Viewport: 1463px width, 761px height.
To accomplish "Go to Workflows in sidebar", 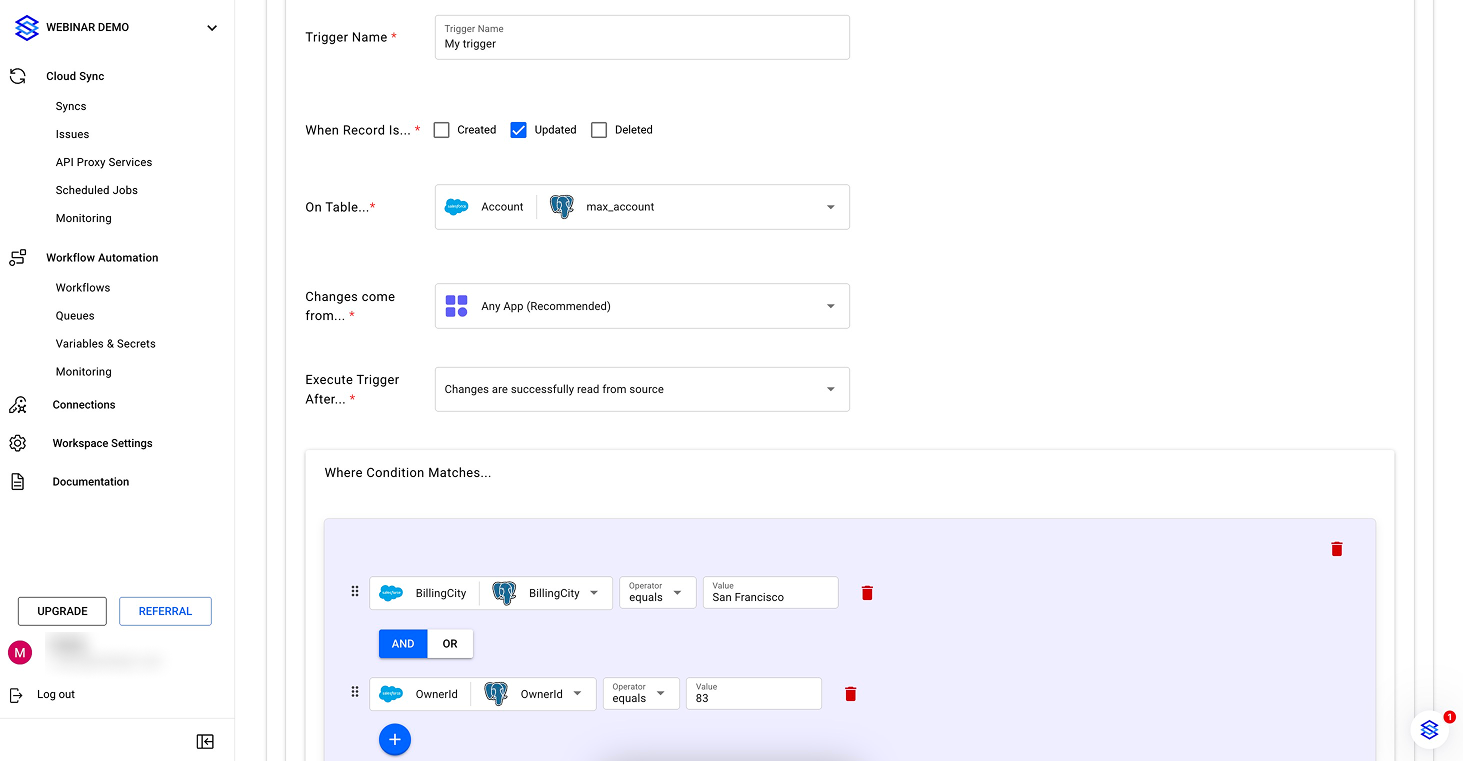I will coord(83,288).
